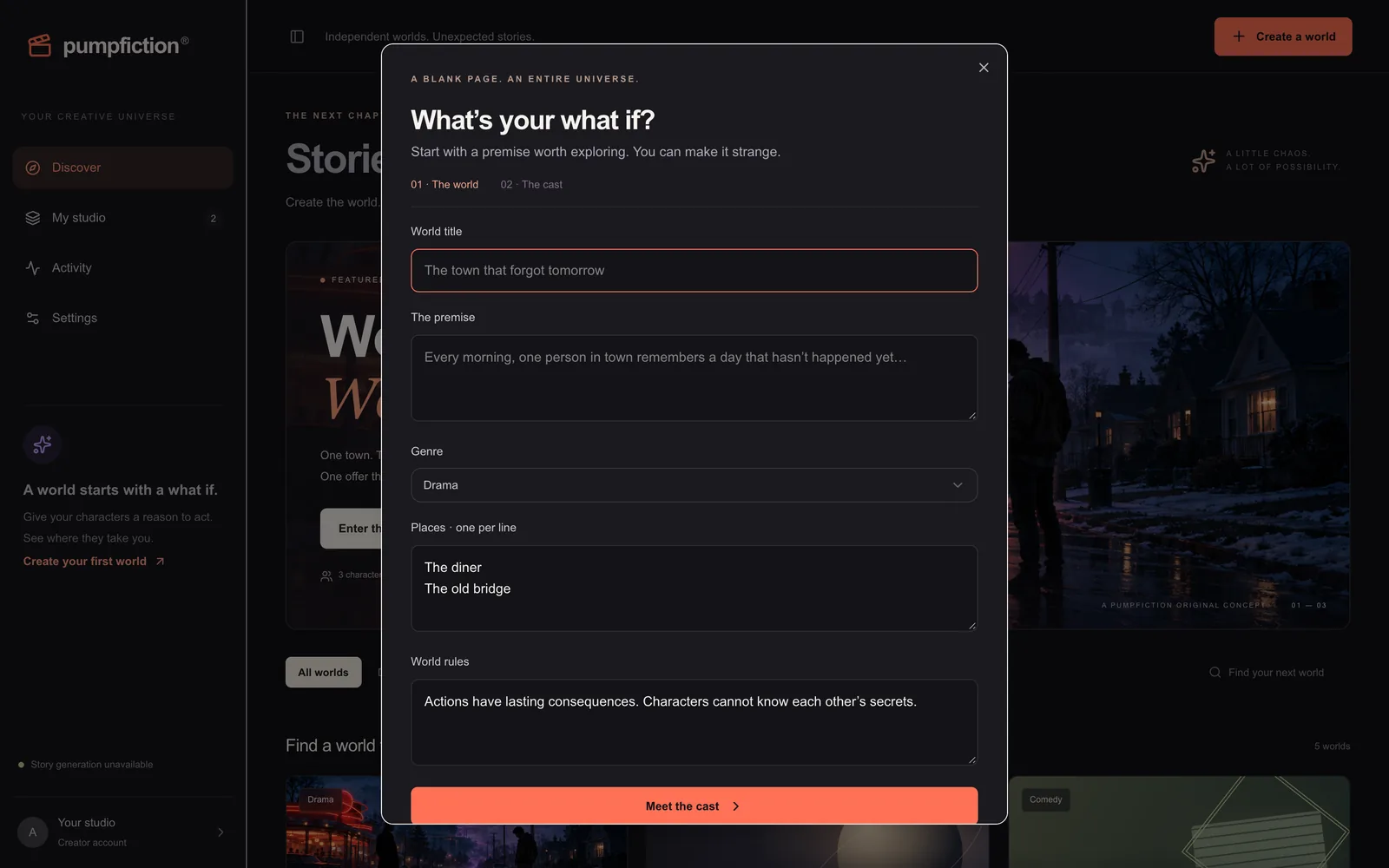Click into the World rules text area

[x=694, y=722]
